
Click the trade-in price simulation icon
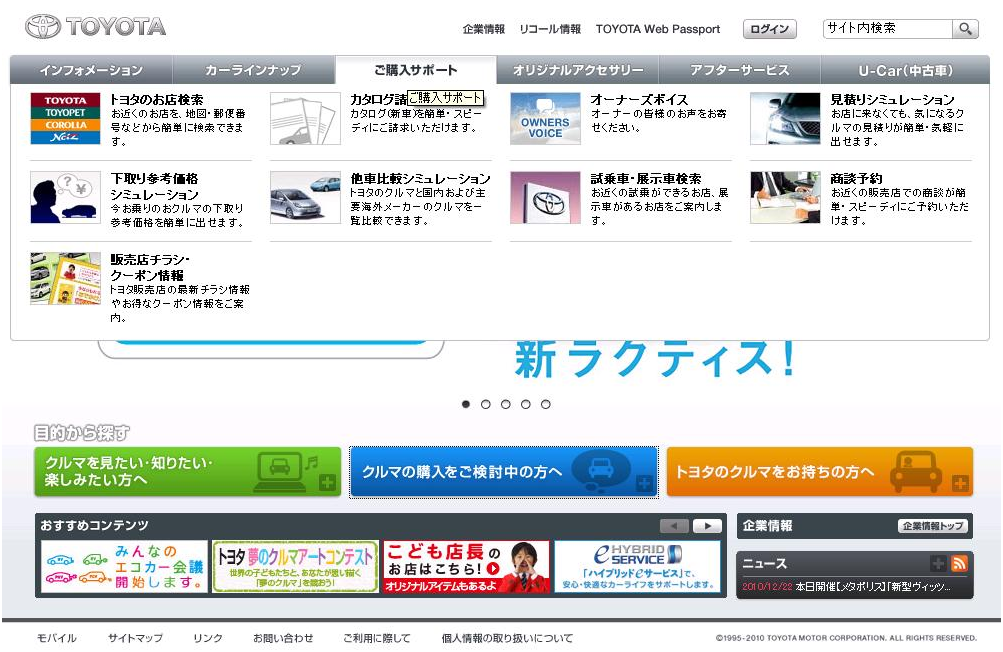[x=65, y=197]
